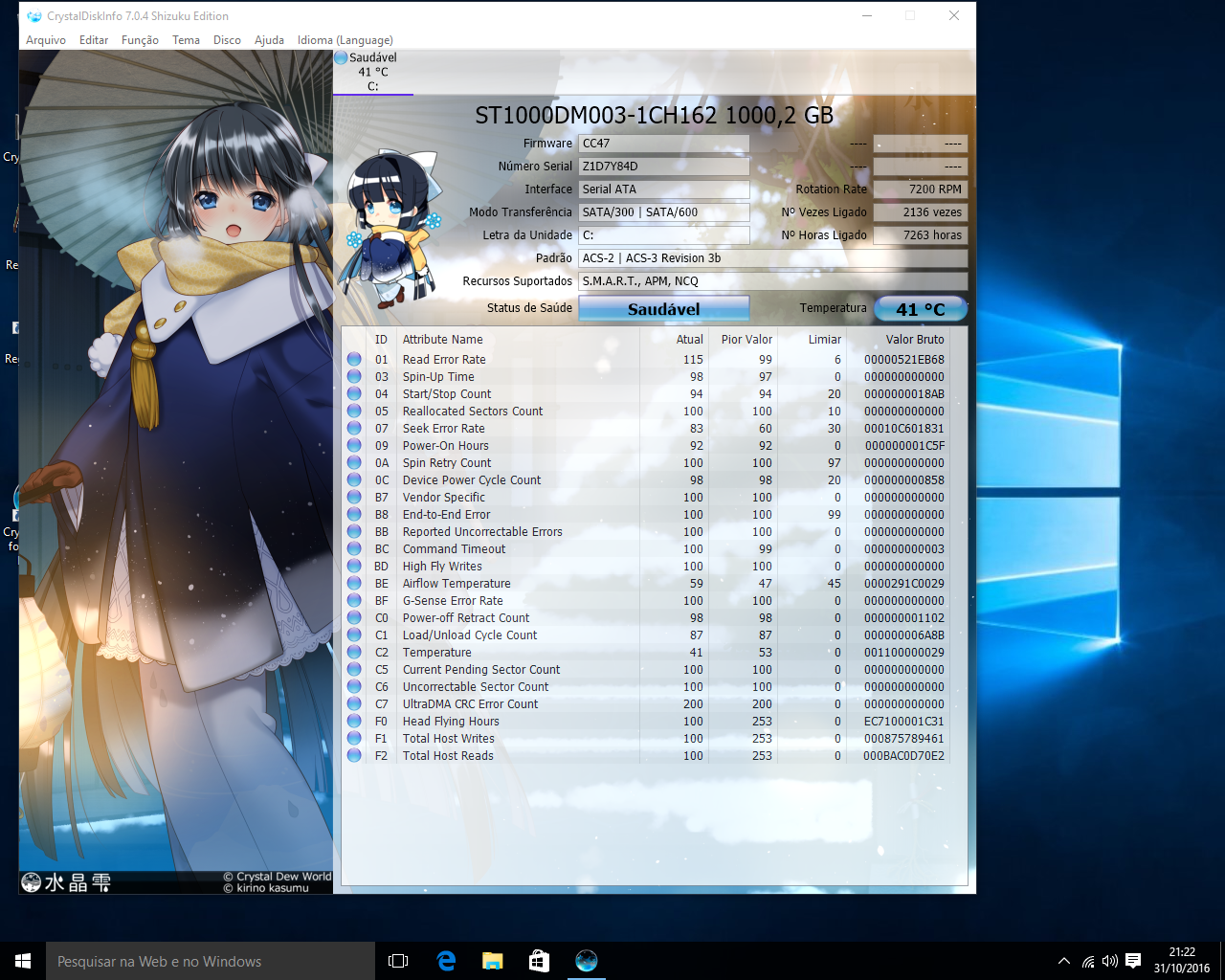
Task: Click the Spin-Up Time status orb
Action: pyautogui.click(x=354, y=377)
